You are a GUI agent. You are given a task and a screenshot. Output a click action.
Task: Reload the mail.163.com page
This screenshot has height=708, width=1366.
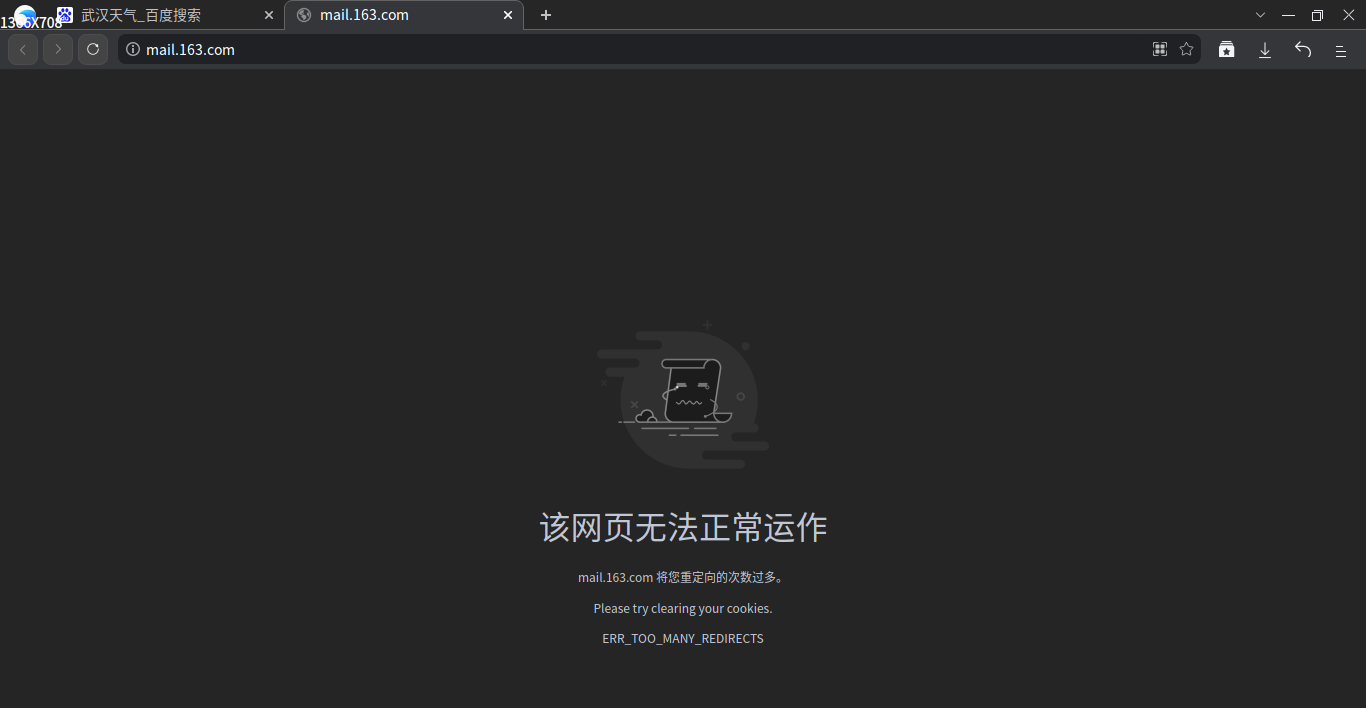tap(92, 48)
